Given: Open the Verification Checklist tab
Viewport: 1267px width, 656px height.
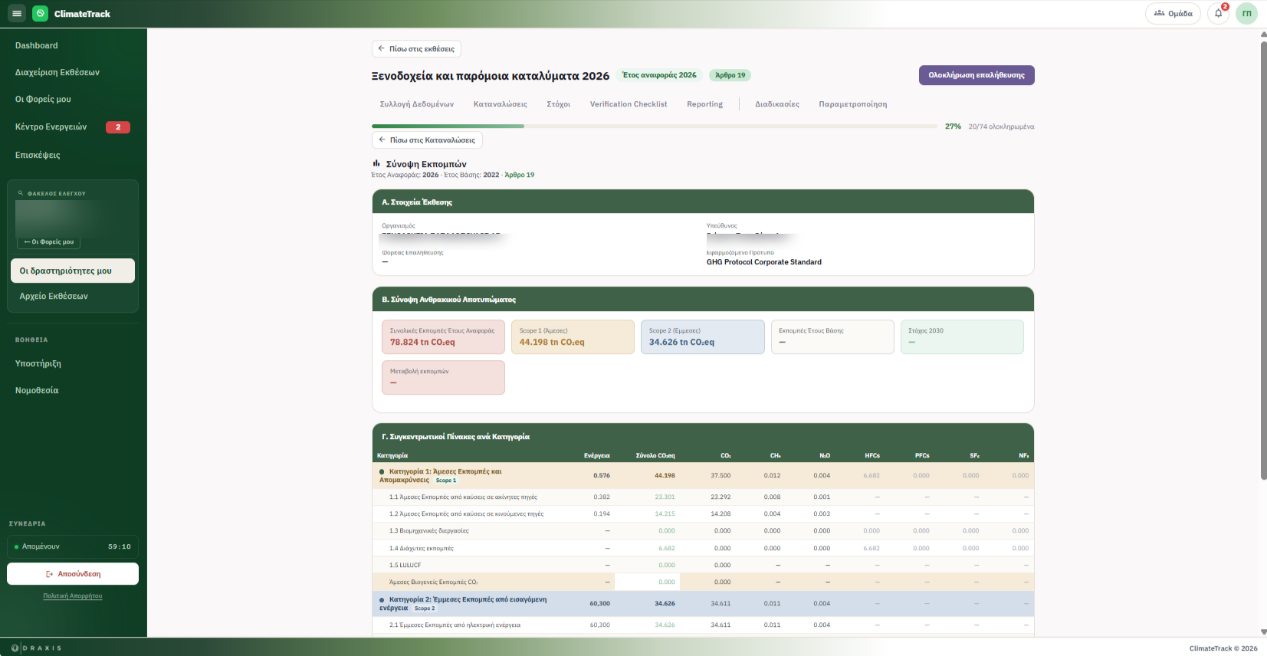Looking at the screenshot, I should pos(628,104).
